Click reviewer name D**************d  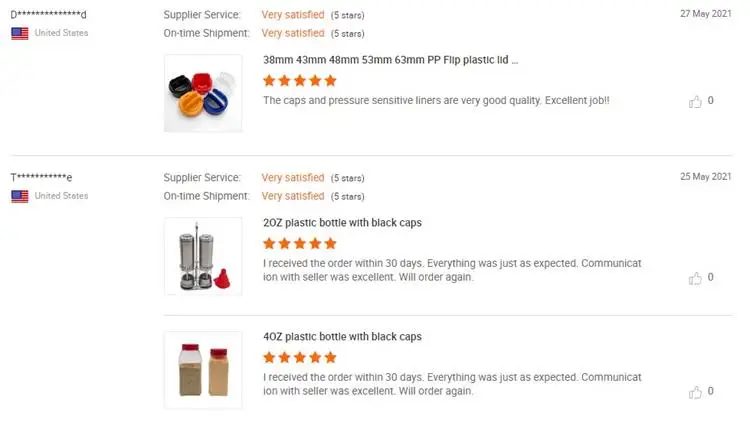(x=49, y=14)
